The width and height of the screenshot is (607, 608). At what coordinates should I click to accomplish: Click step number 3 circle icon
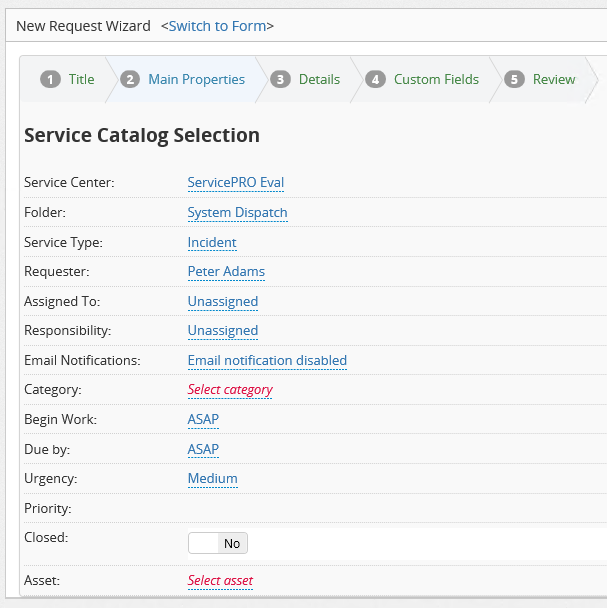click(x=281, y=80)
